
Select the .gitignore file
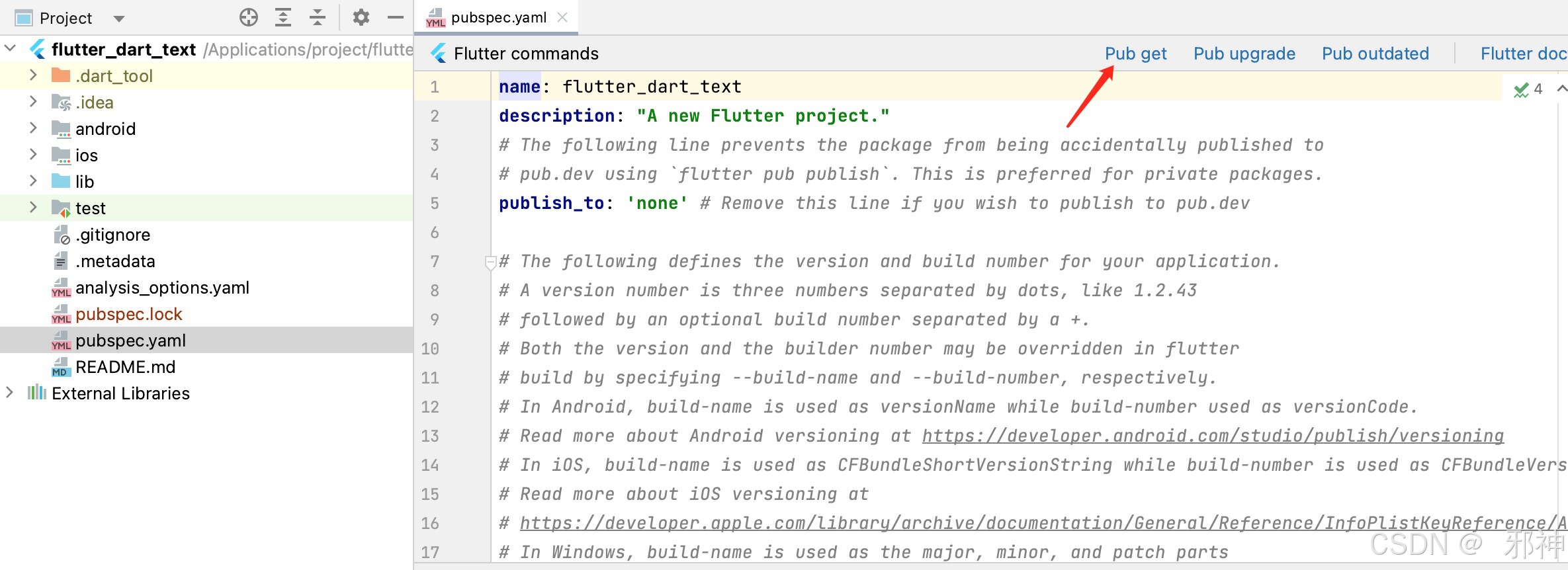coord(113,235)
